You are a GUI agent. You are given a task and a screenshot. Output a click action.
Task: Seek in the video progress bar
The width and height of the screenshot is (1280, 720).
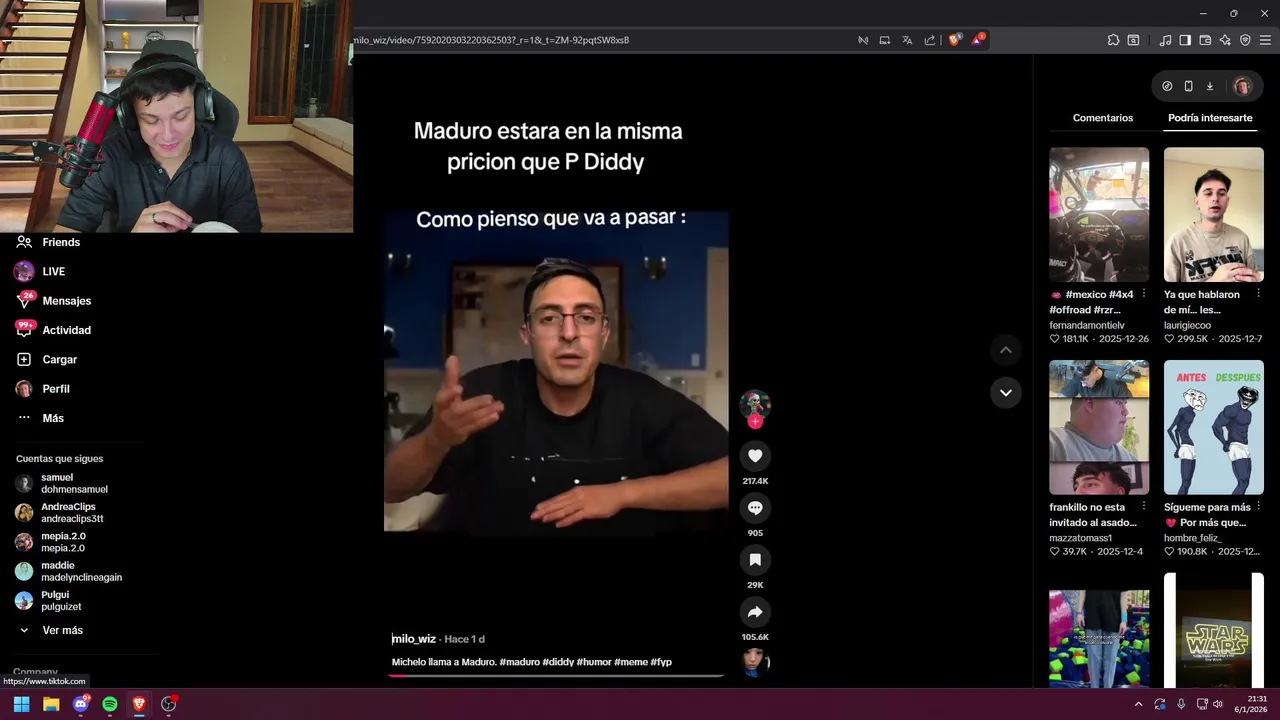point(556,676)
